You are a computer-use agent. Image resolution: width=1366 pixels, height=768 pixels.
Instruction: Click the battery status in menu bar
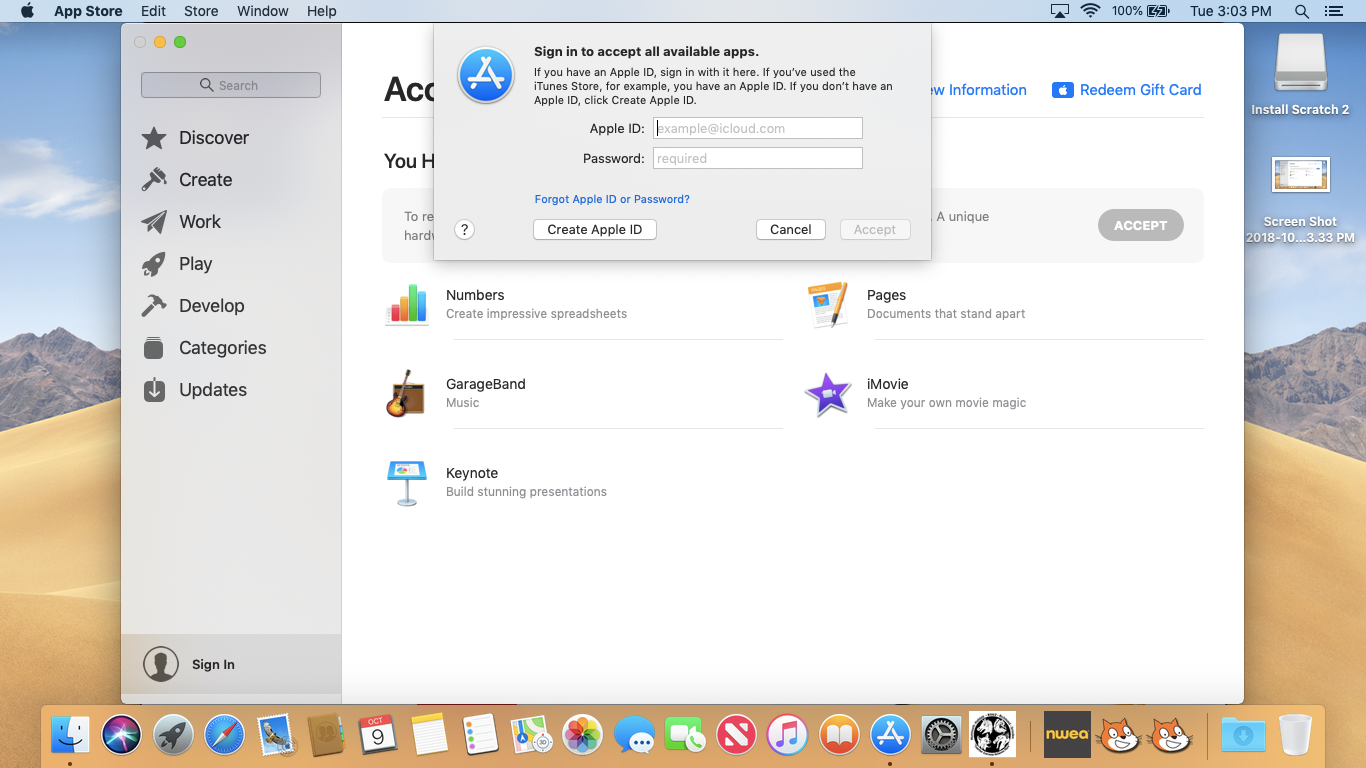click(1141, 11)
